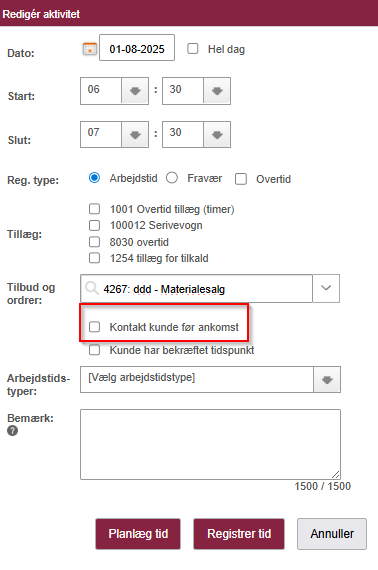Click the Redigér aktivitet title text
This screenshot has height=570, width=378.
point(41,14)
